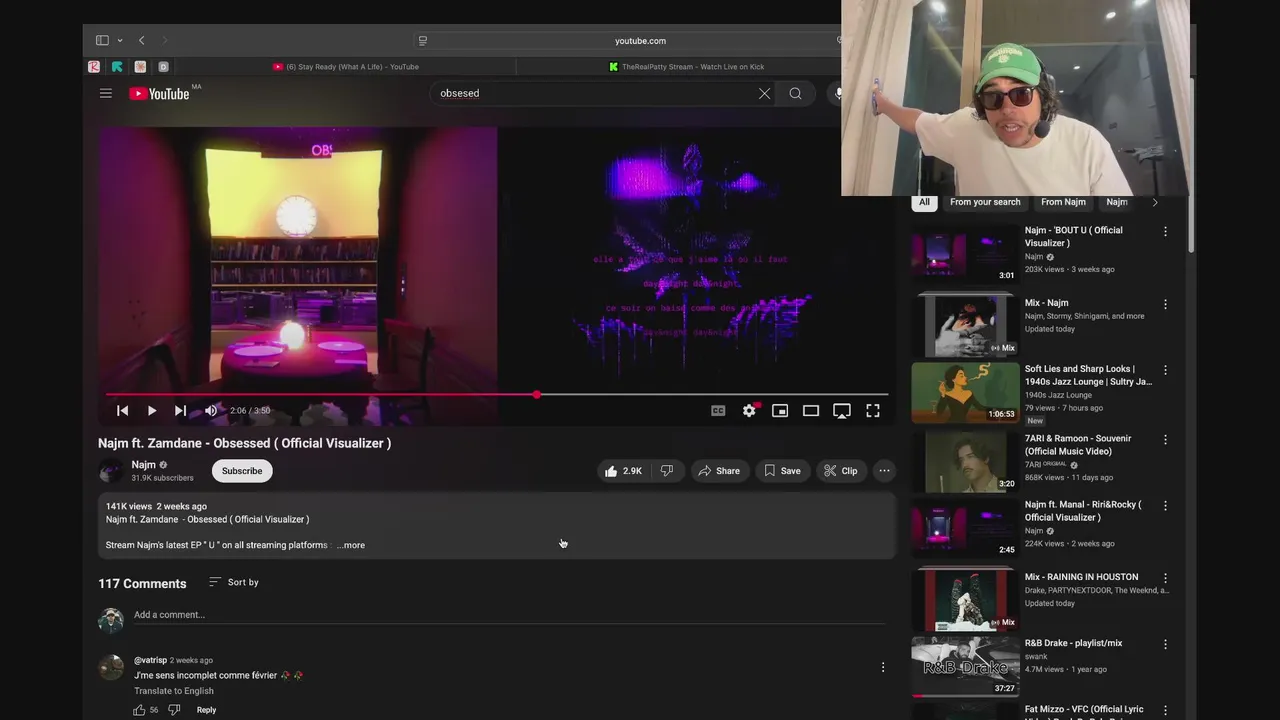Click the youtube.com address bar
This screenshot has width=1280, height=720.
pos(640,41)
